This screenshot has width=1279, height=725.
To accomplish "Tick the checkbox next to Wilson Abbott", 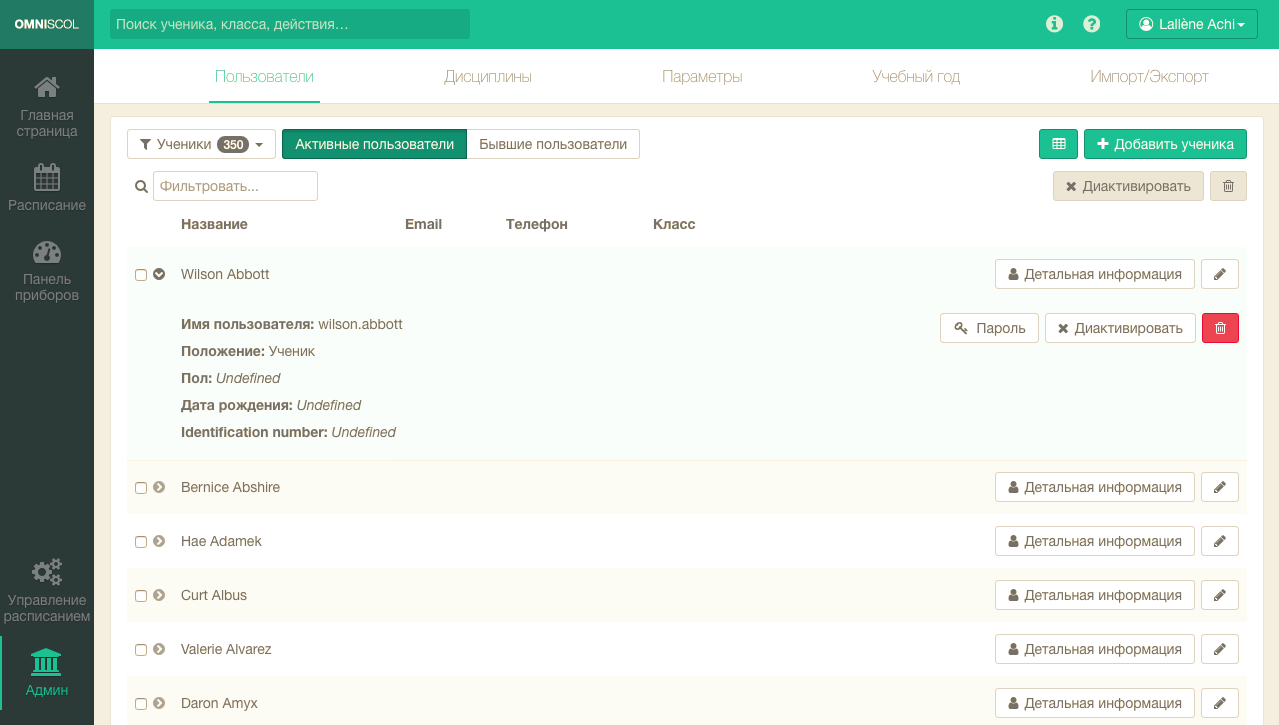I will point(141,275).
